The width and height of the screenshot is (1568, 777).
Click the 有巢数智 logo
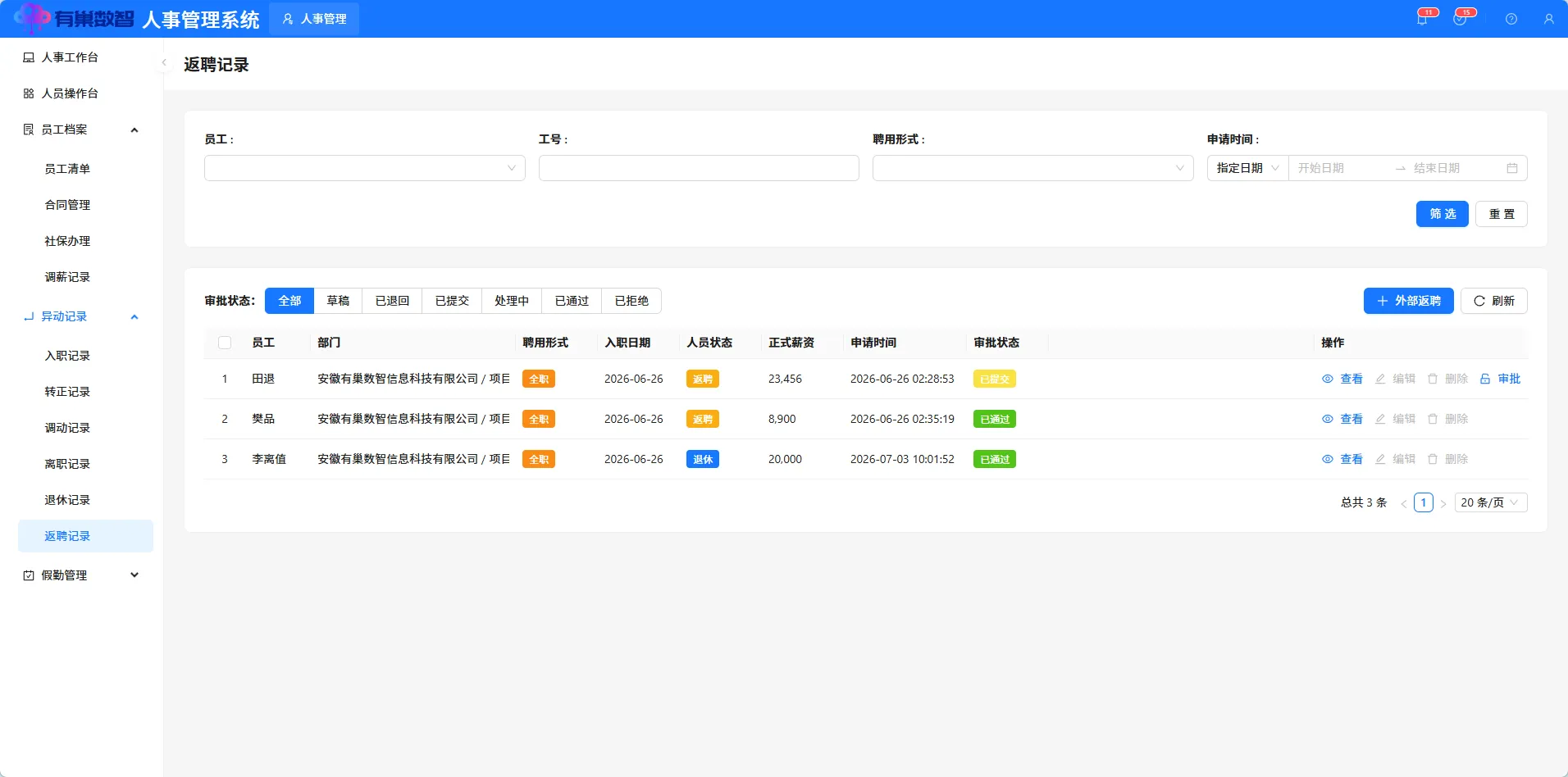click(74, 18)
